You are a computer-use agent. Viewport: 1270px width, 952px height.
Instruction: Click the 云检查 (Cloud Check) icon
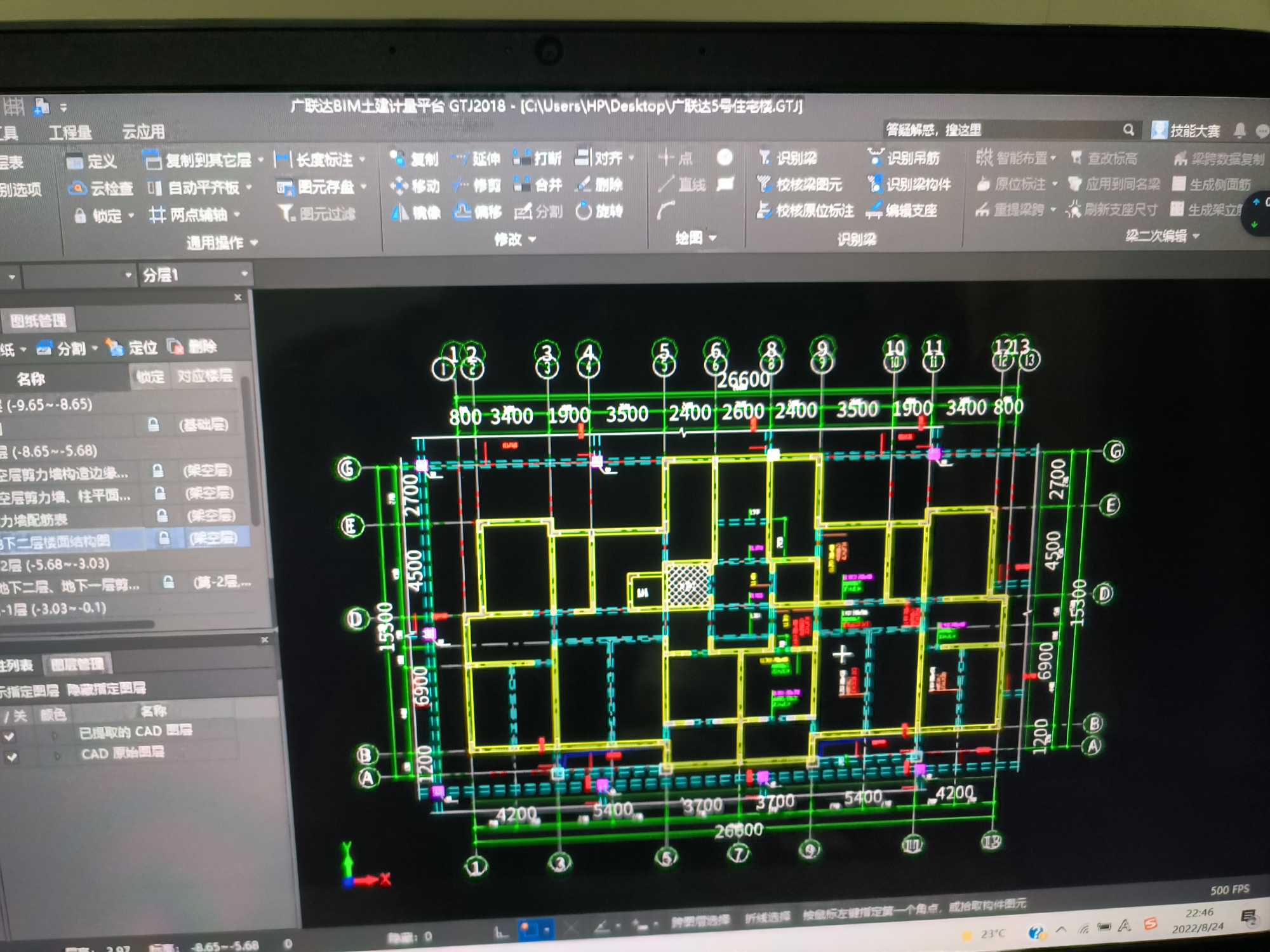77,188
